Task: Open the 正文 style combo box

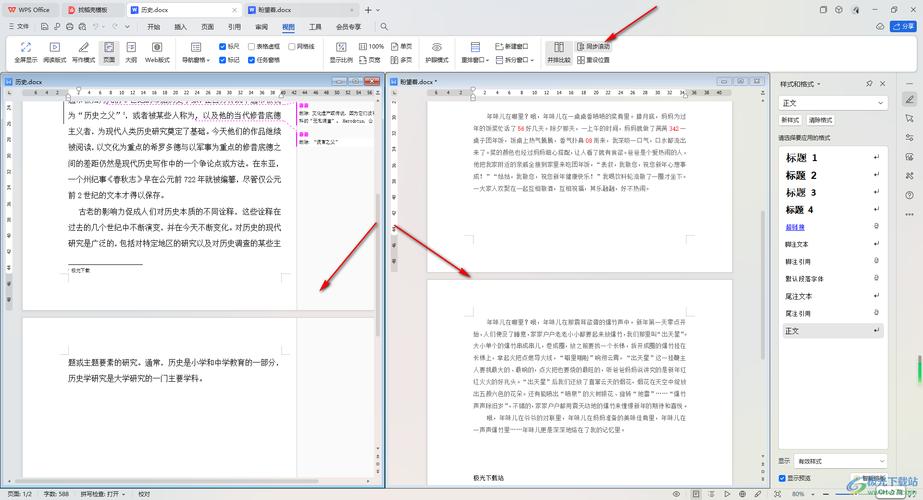Action: (x=833, y=103)
